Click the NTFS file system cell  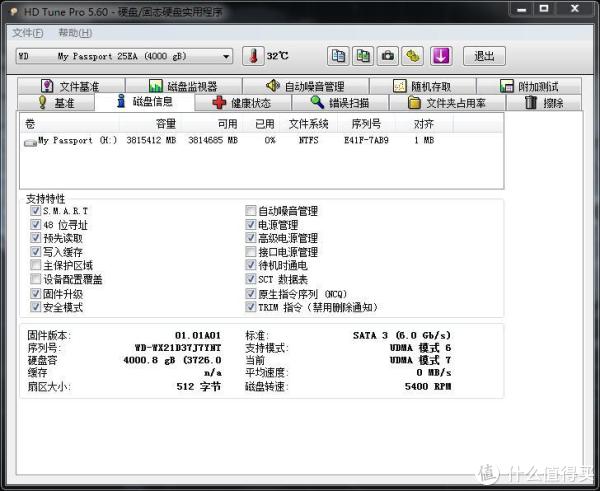308,140
